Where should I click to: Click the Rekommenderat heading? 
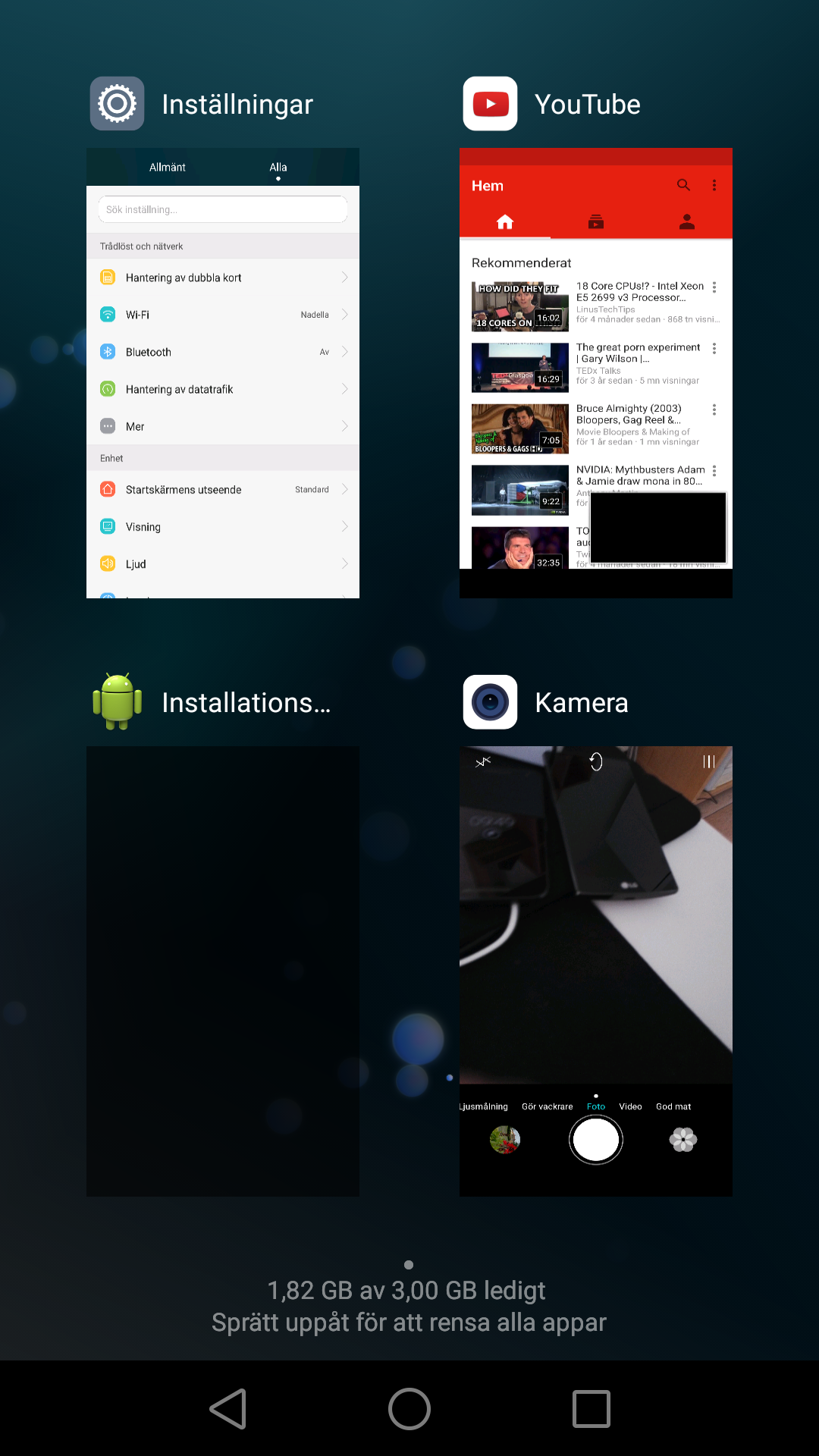coord(522,262)
